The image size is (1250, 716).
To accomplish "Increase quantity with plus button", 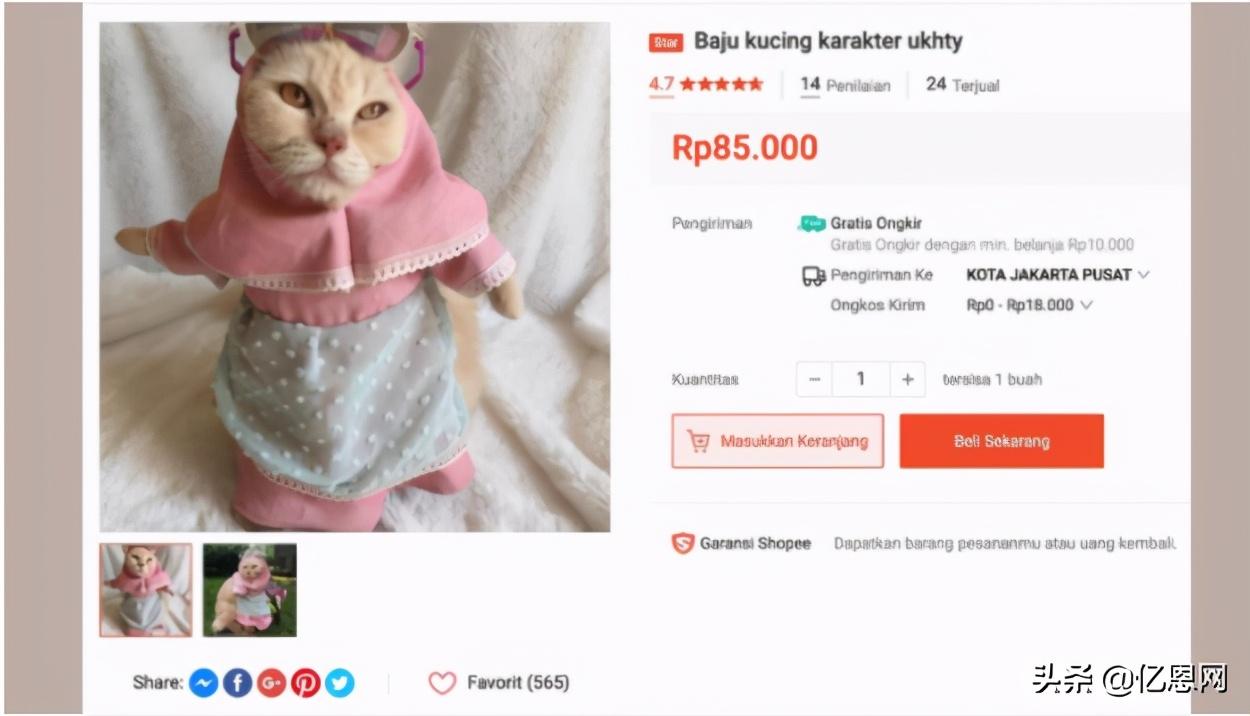I will tap(907, 380).
